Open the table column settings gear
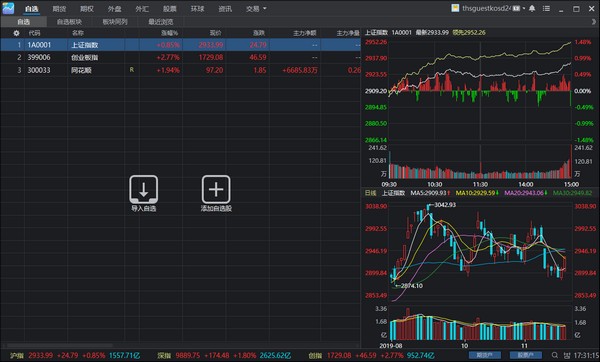600x362 pixels. 16,33
